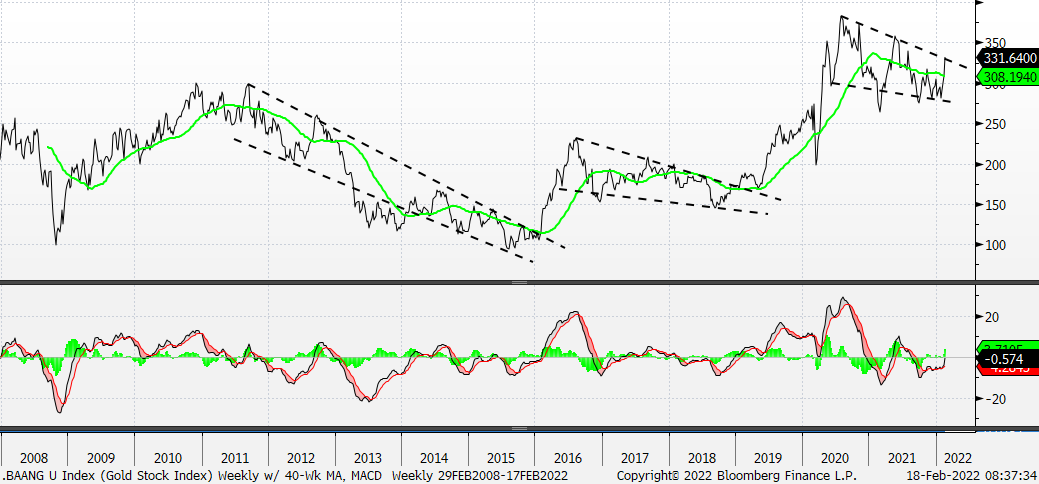This screenshot has height=484, width=1039.
Task: Click the 350 price axis label
Action: click(x=995, y=44)
